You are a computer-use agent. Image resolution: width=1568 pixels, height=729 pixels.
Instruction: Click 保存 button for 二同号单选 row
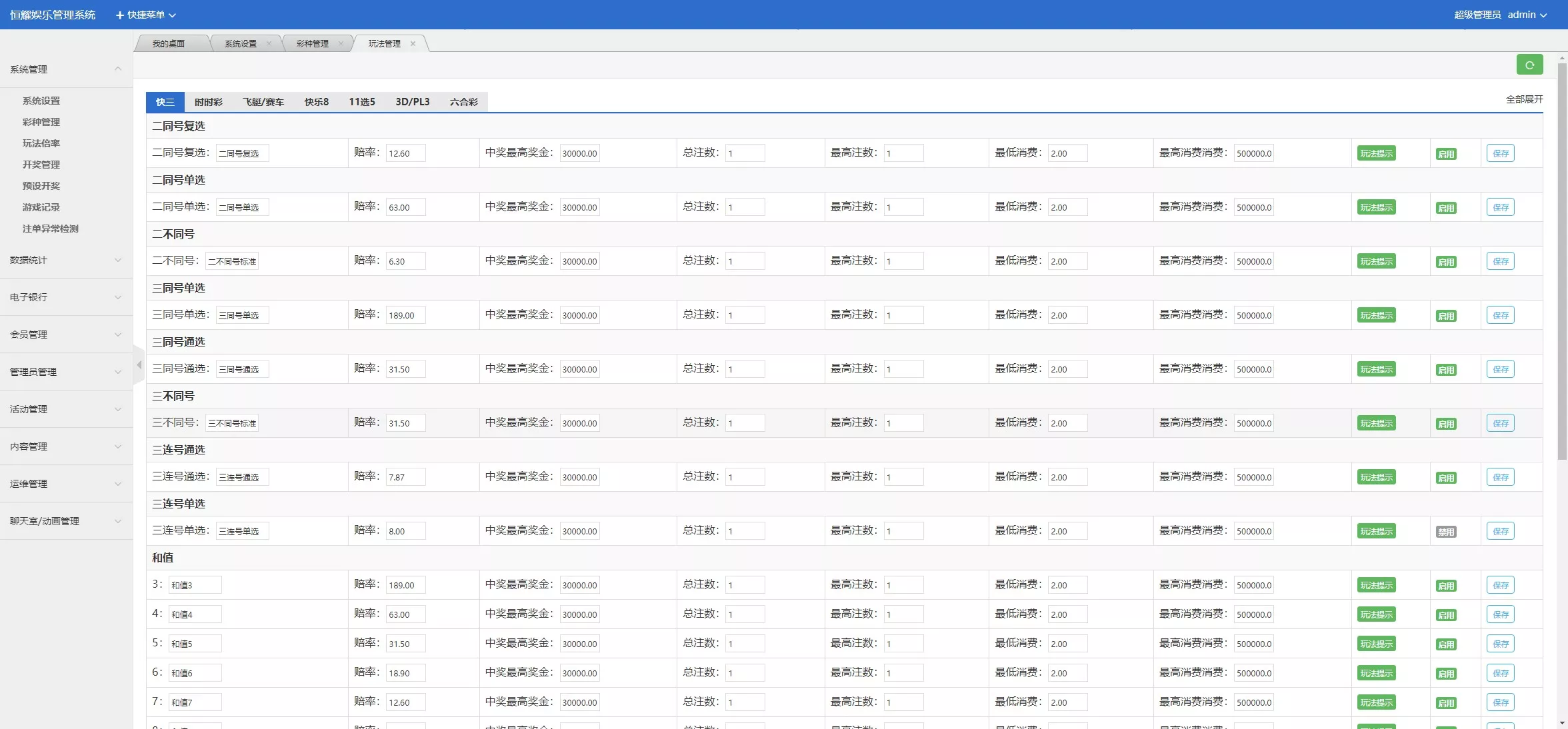click(x=1500, y=207)
